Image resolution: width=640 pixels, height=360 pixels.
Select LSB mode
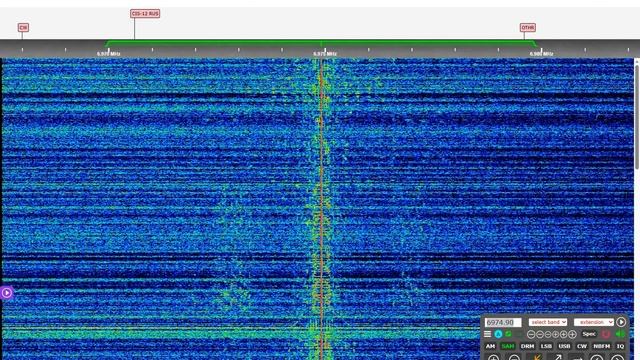(x=546, y=346)
